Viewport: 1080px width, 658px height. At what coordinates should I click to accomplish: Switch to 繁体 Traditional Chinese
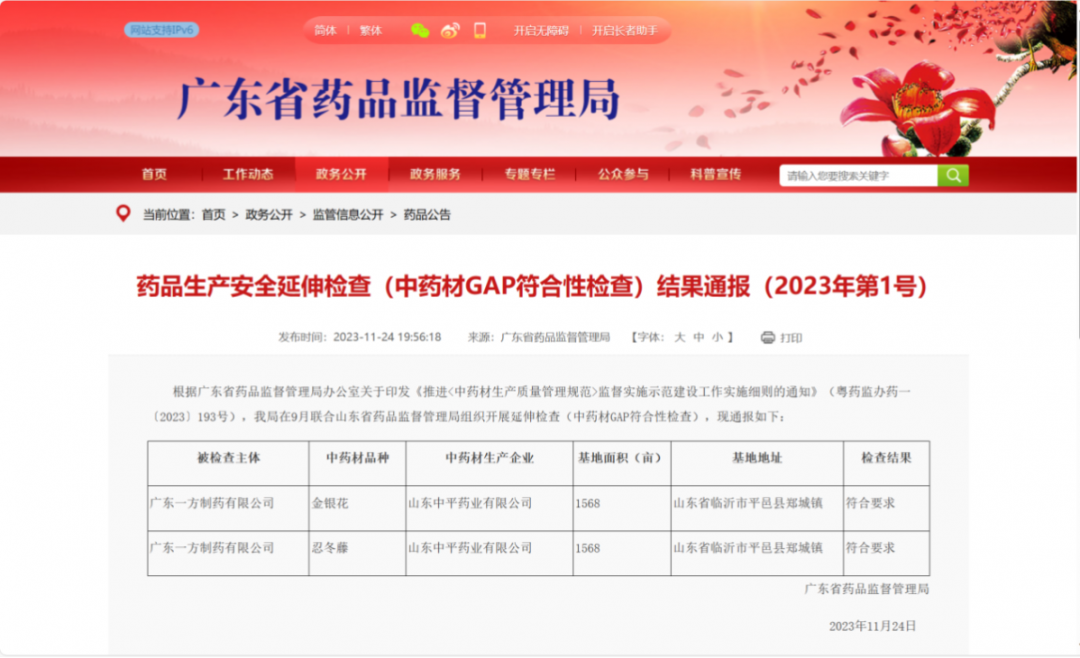click(x=371, y=31)
